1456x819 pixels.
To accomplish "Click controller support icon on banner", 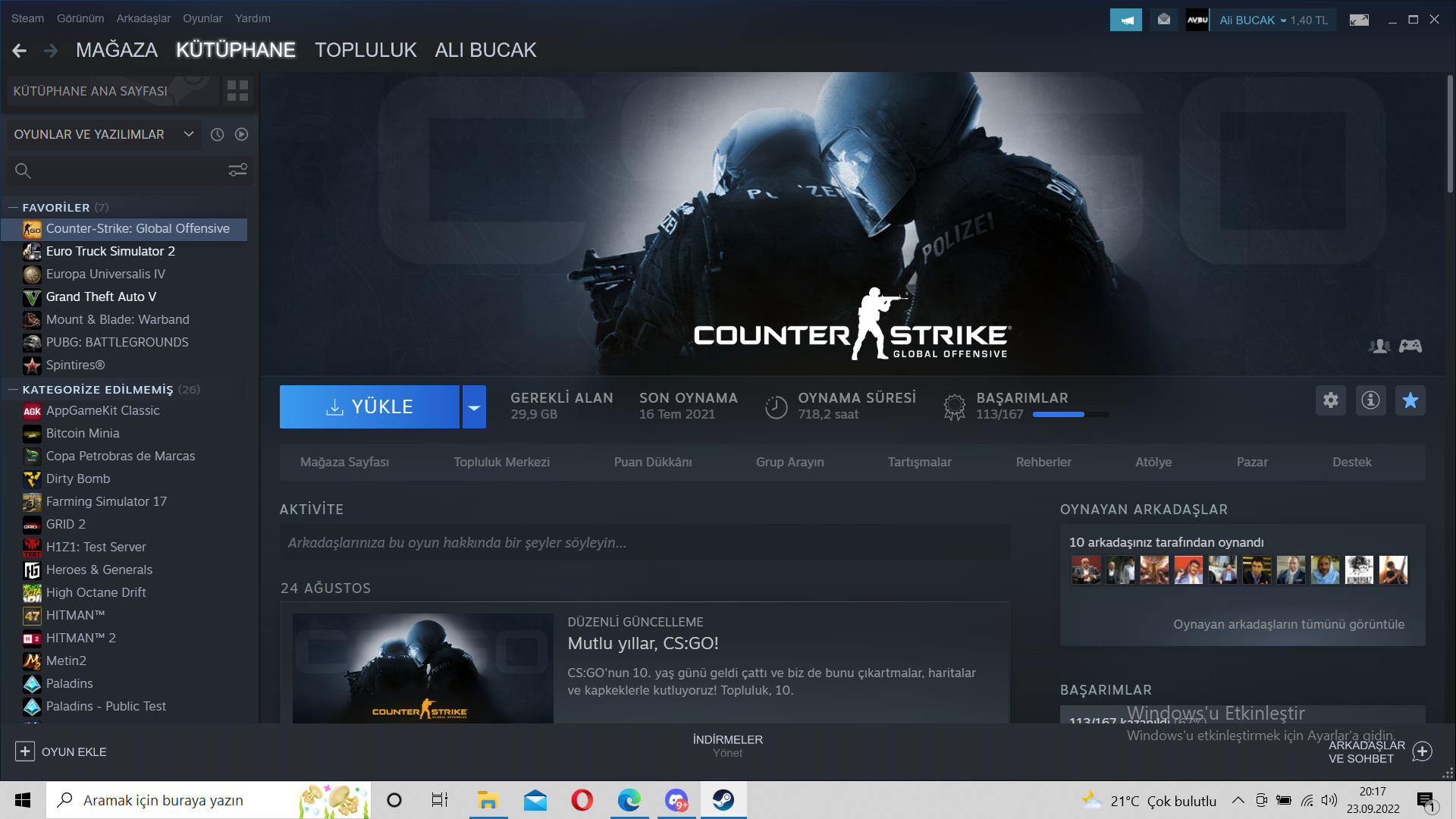I will coord(1410,346).
